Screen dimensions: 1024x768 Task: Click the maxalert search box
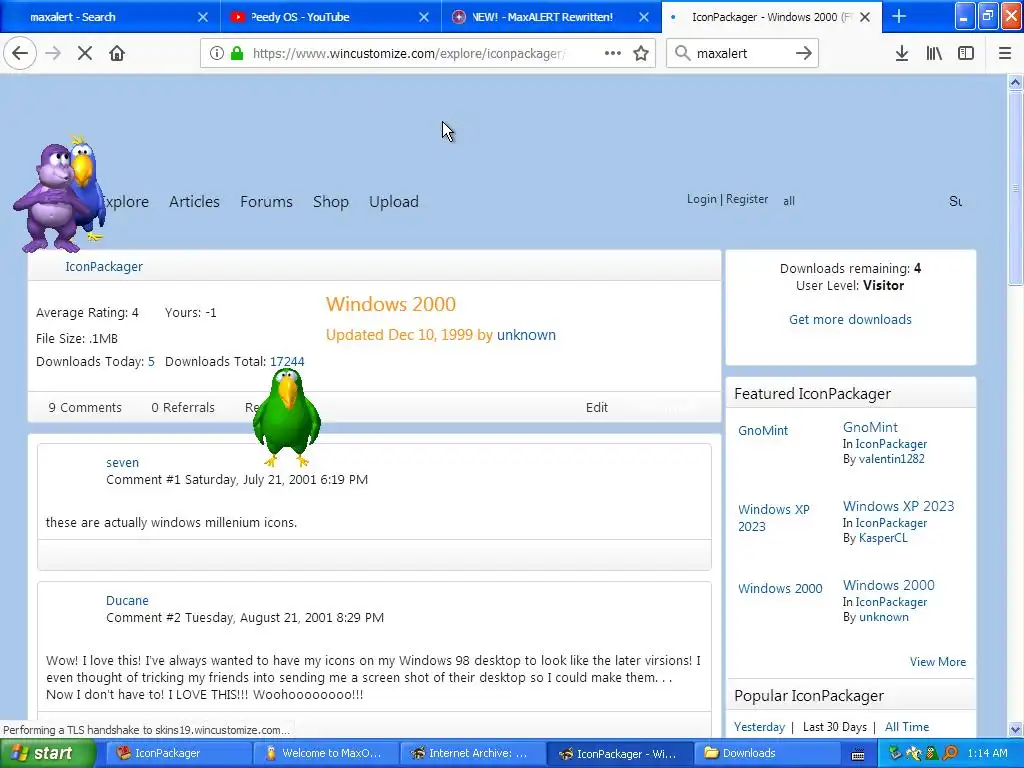pyautogui.click(x=743, y=53)
